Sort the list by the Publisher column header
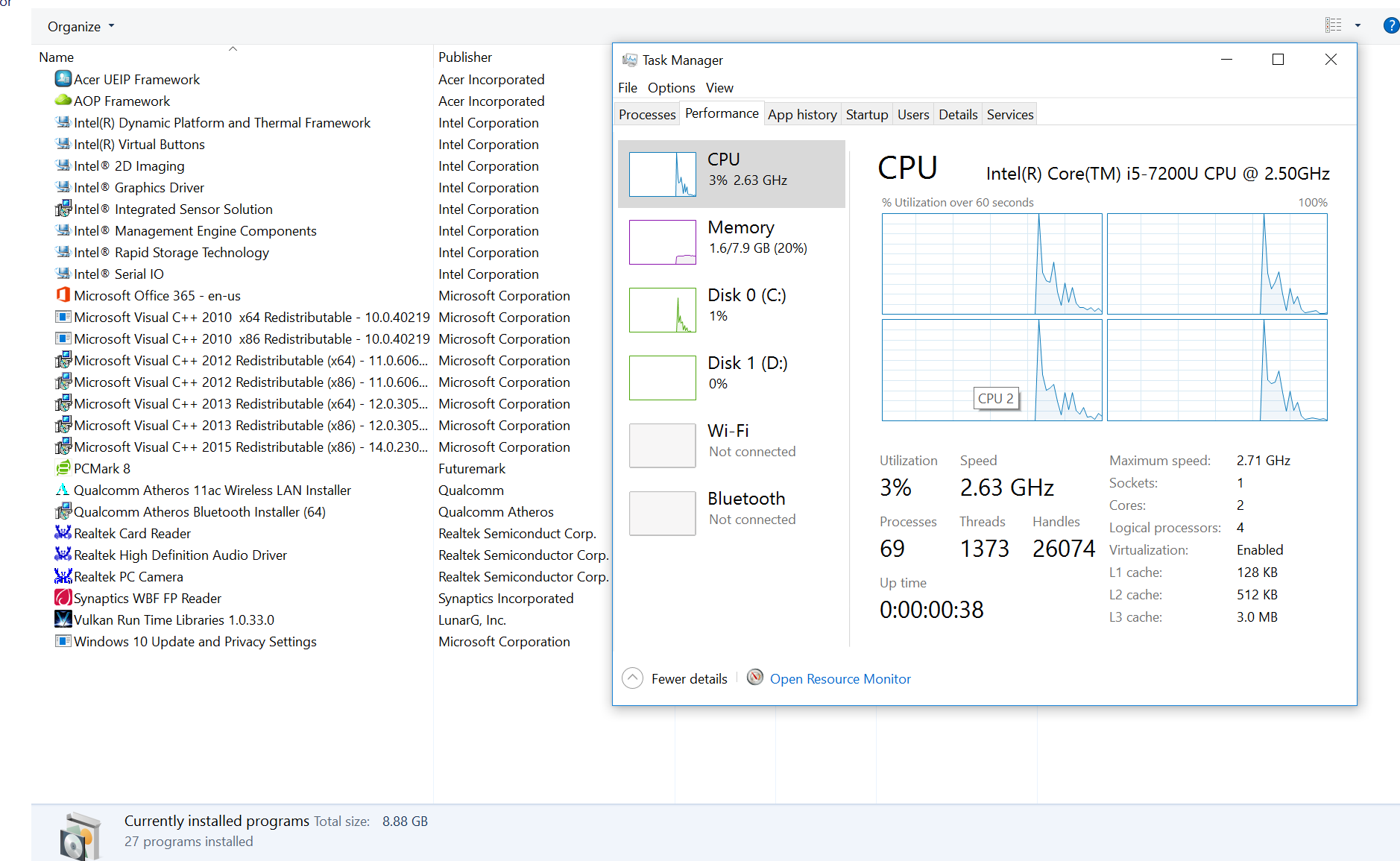The image size is (1400, 861). click(465, 57)
